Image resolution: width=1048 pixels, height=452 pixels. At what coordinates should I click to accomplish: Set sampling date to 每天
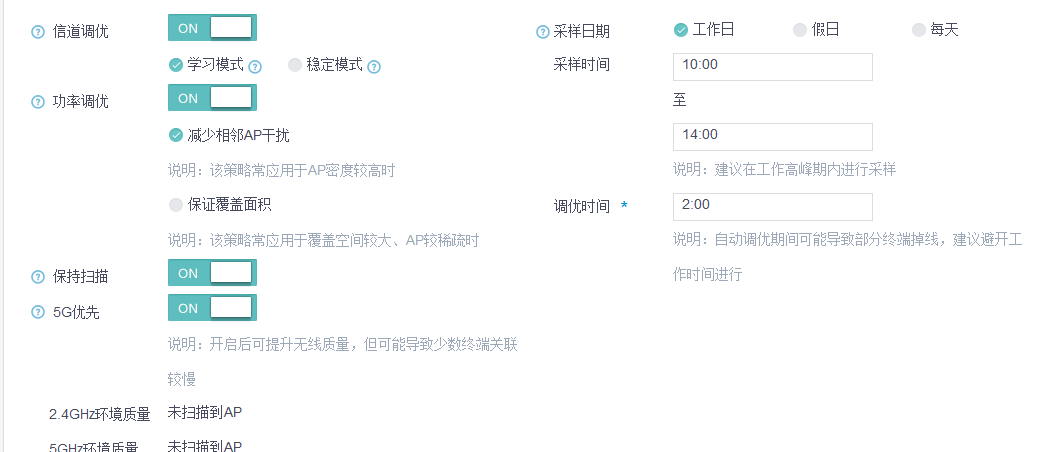tap(919, 30)
